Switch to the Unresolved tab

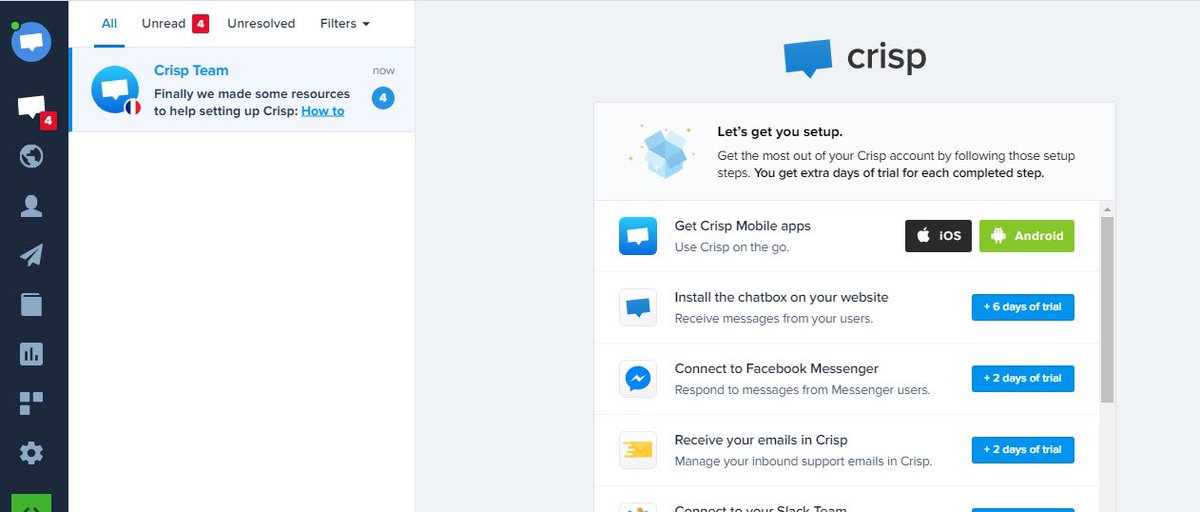(261, 23)
